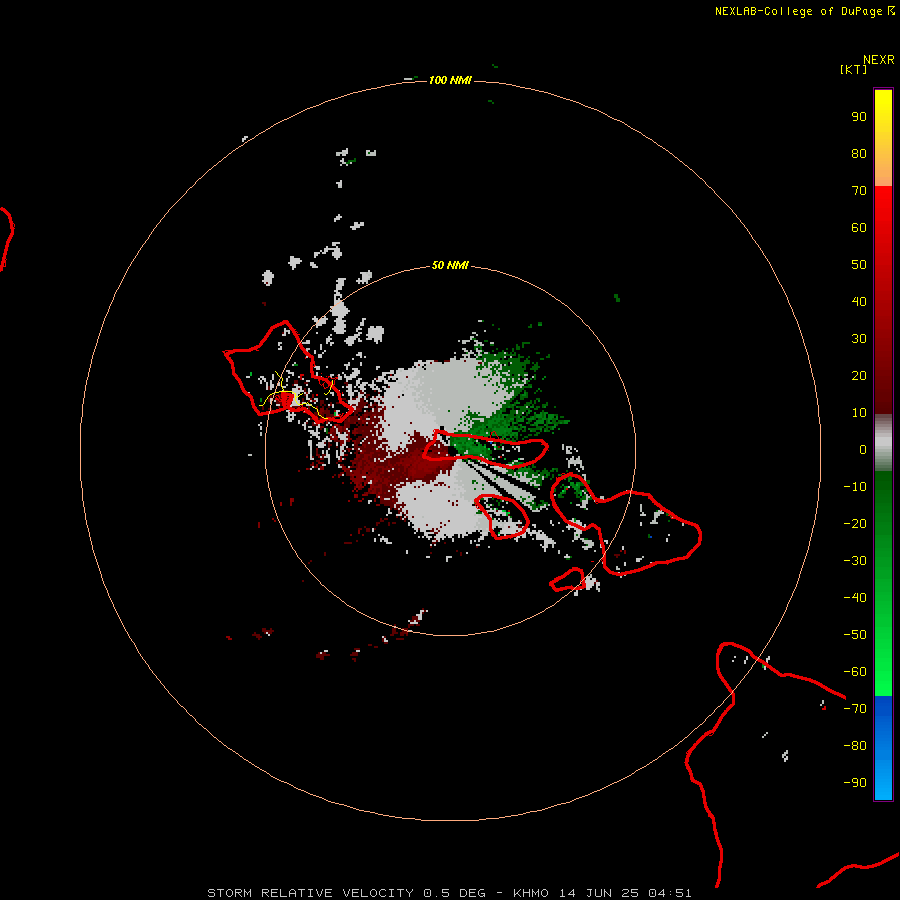Click the NEXLAB-College of DuPage credit text
The width and height of the screenshot is (900, 900).
[800, 11]
